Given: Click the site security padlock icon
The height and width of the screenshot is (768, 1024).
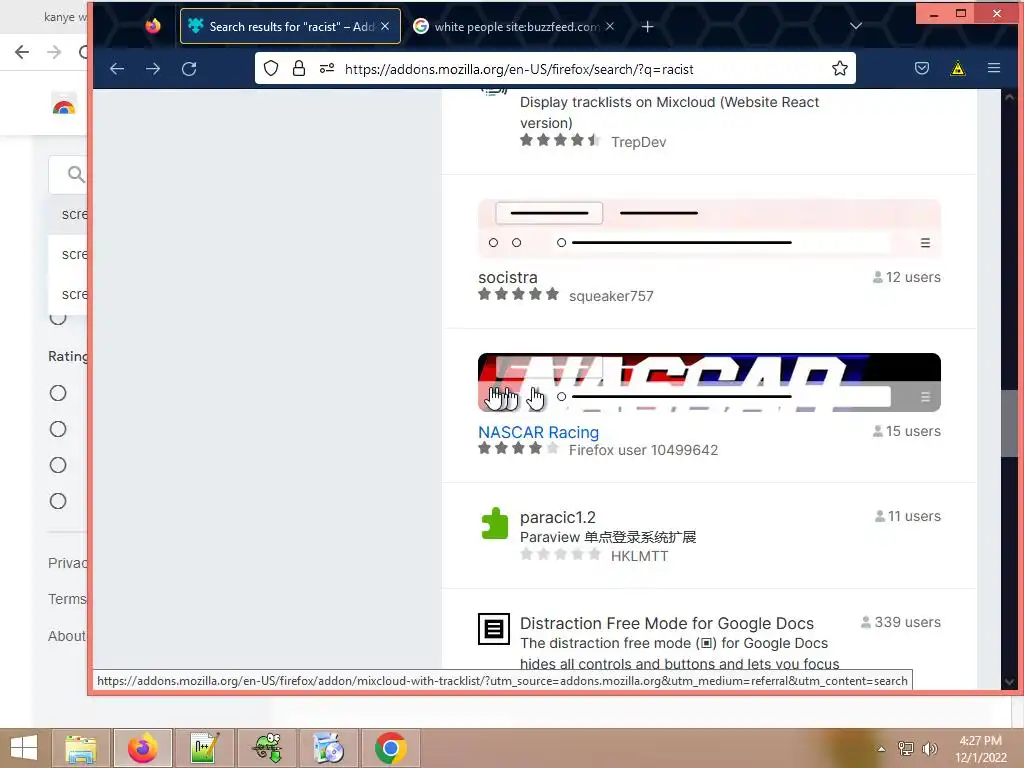Looking at the screenshot, I should click(298, 69).
